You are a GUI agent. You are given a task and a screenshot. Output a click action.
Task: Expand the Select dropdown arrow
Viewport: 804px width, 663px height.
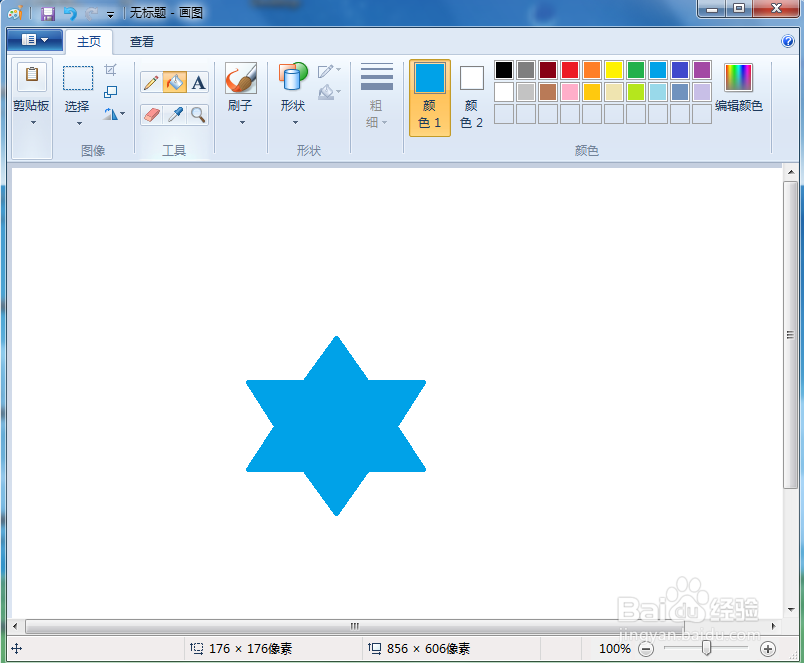[79, 124]
